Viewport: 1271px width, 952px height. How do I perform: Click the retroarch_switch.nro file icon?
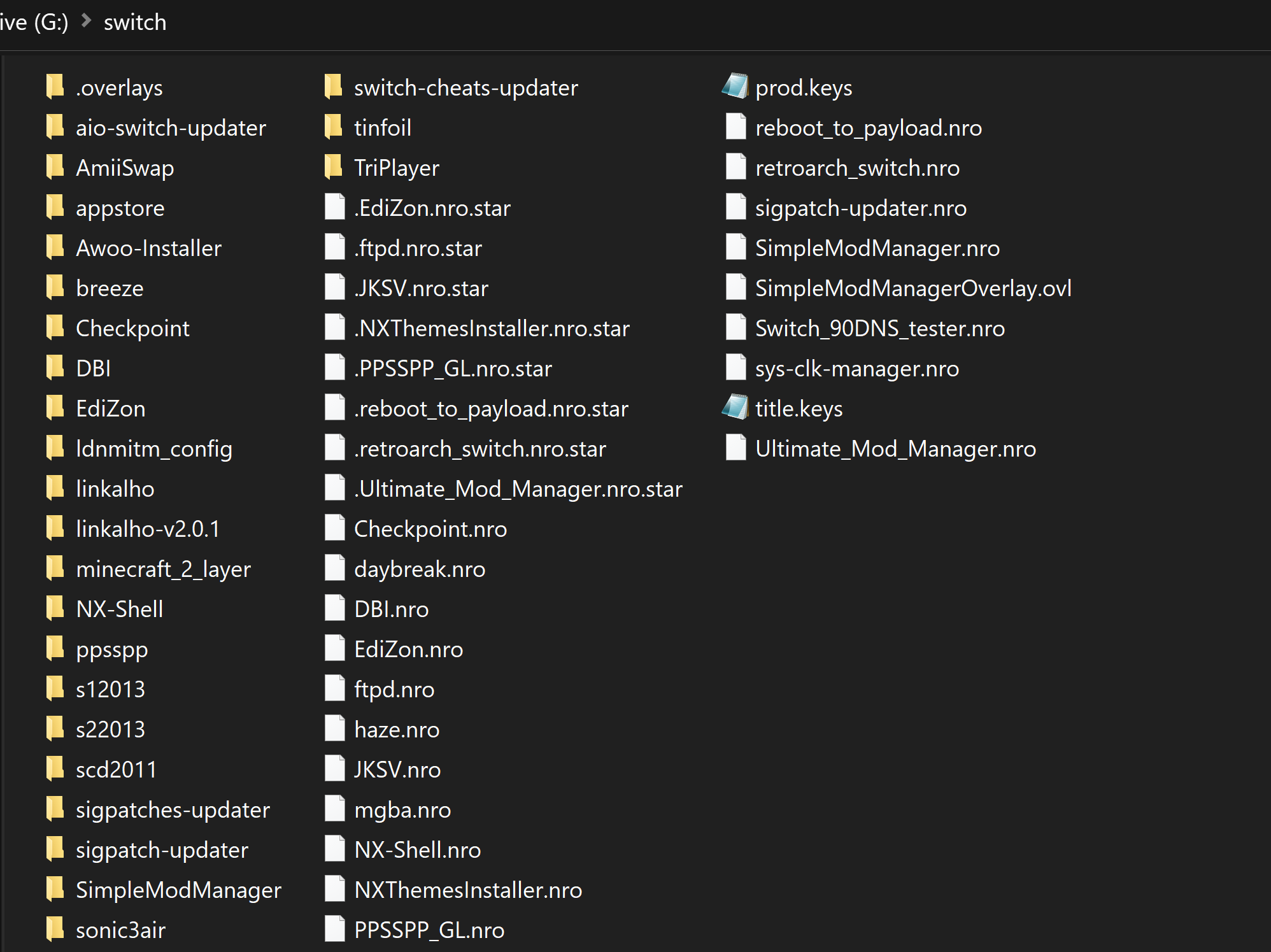(736, 167)
